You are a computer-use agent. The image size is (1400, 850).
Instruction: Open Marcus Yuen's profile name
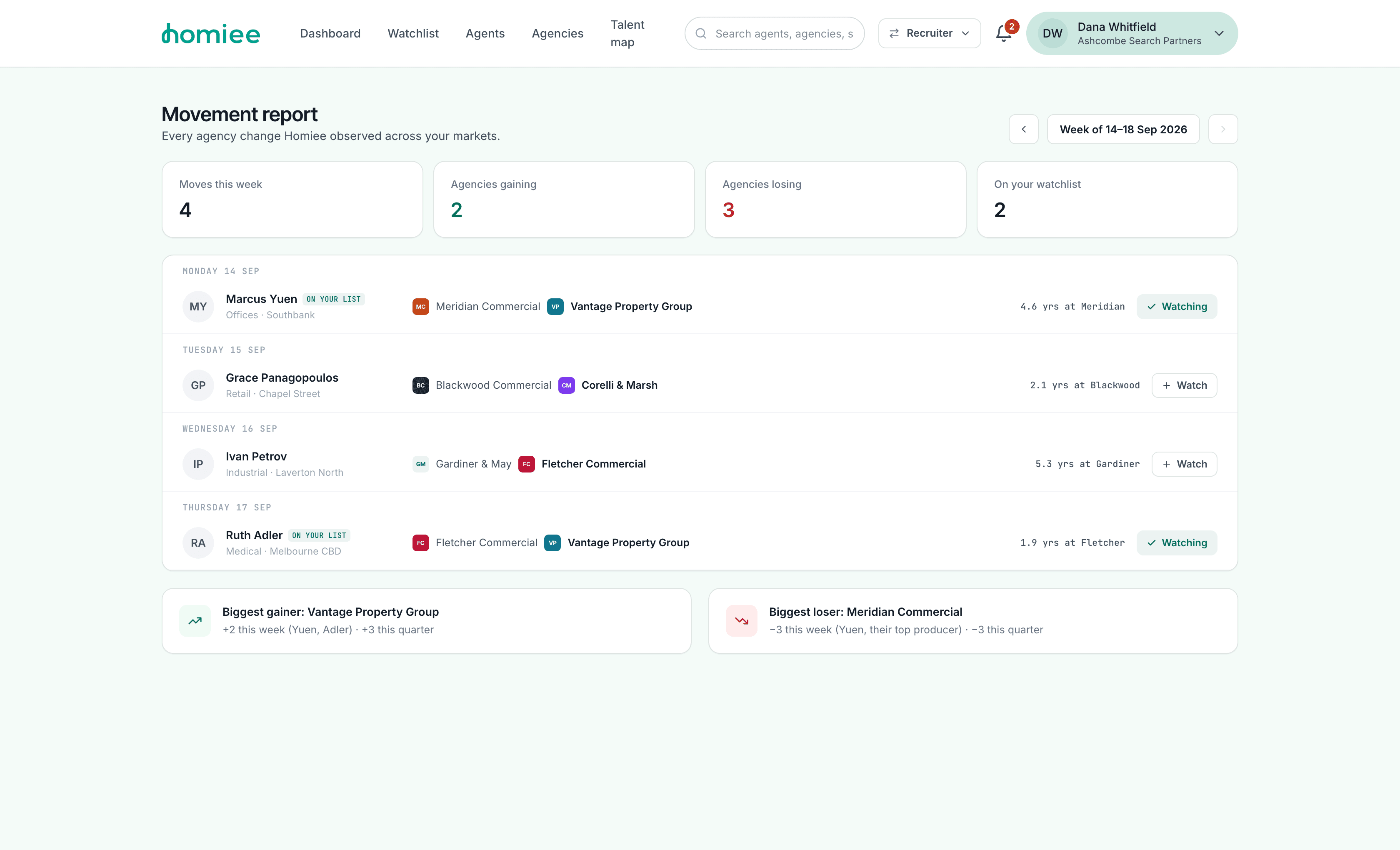(x=261, y=299)
